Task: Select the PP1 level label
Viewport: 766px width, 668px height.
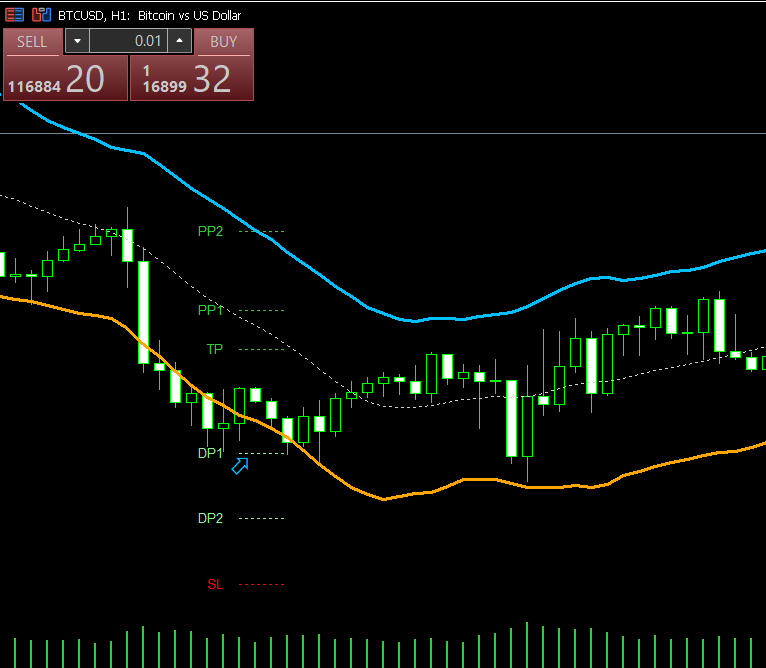Action: pyautogui.click(x=210, y=310)
